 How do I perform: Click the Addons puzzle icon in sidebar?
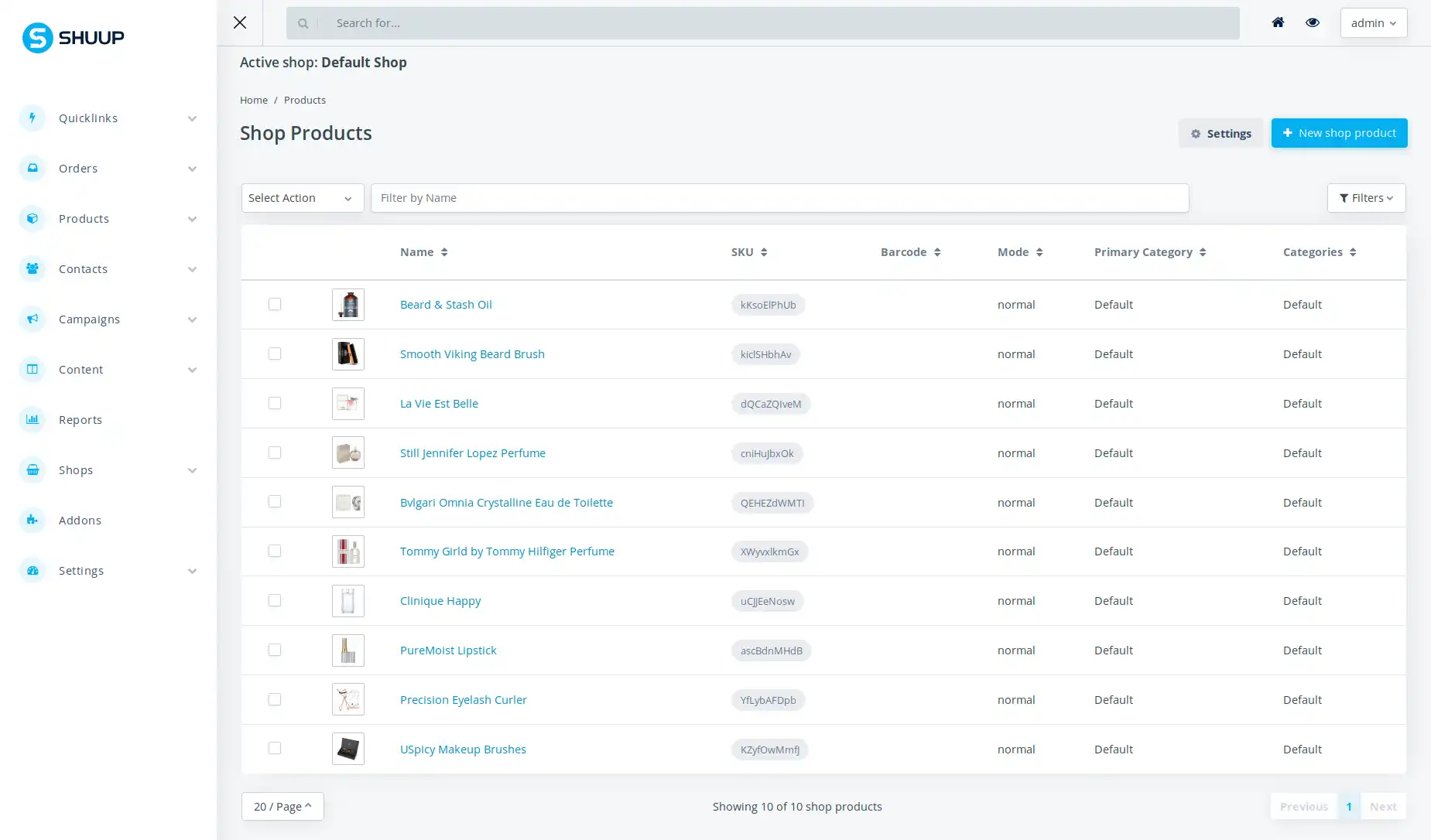[33, 520]
